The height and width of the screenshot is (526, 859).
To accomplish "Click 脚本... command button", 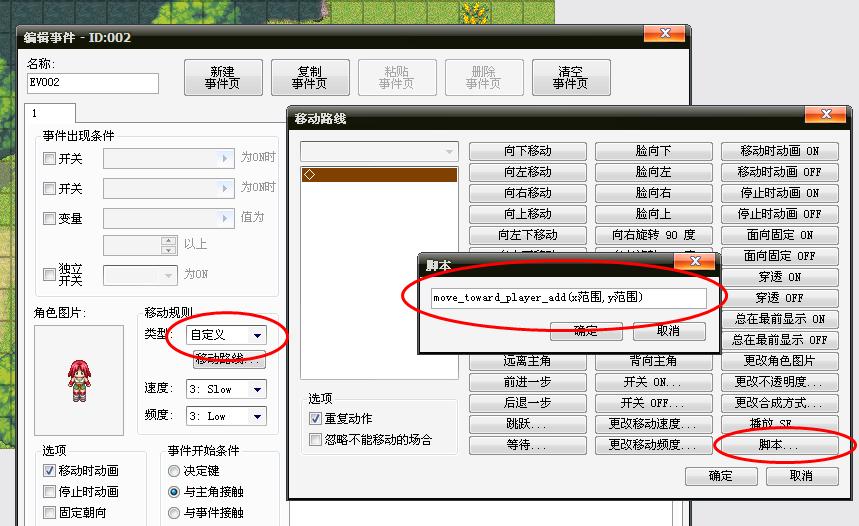I will (780, 445).
